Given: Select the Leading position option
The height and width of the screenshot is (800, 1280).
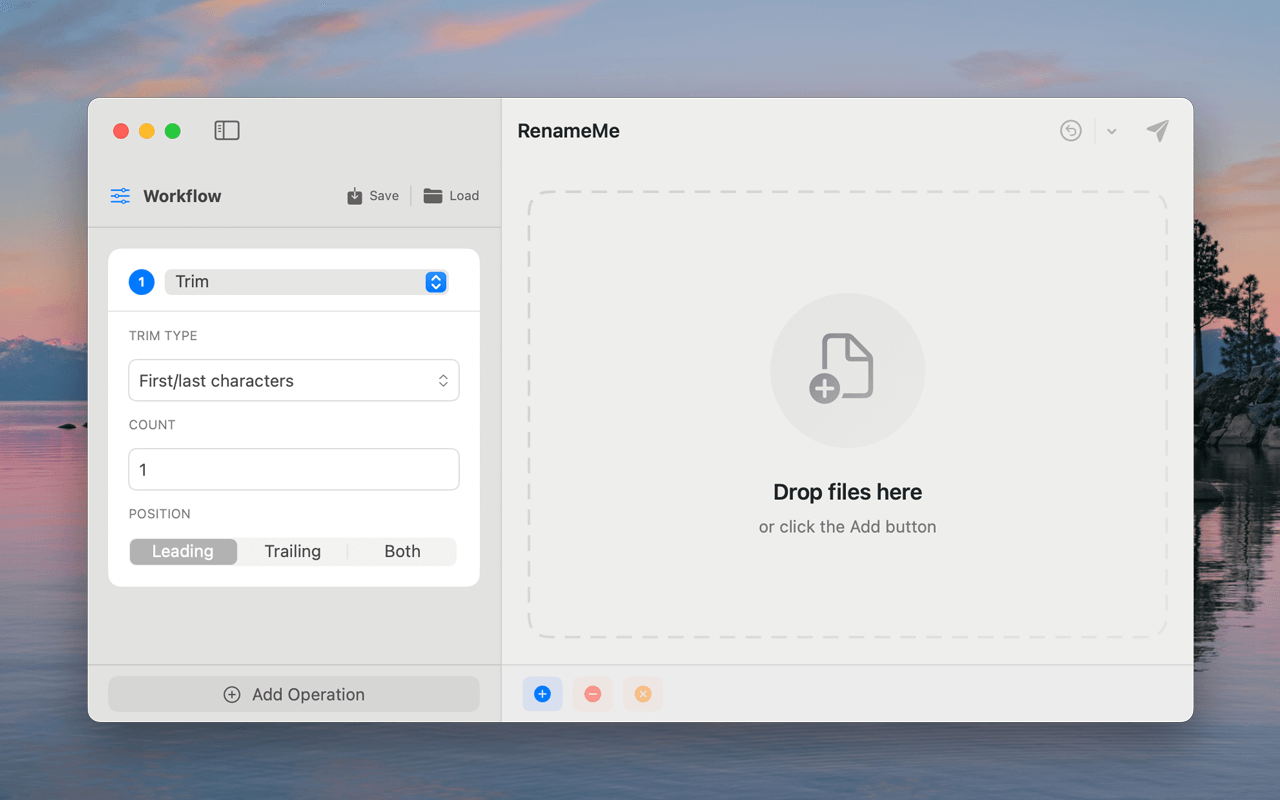Looking at the screenshot, I should [183, 551].
